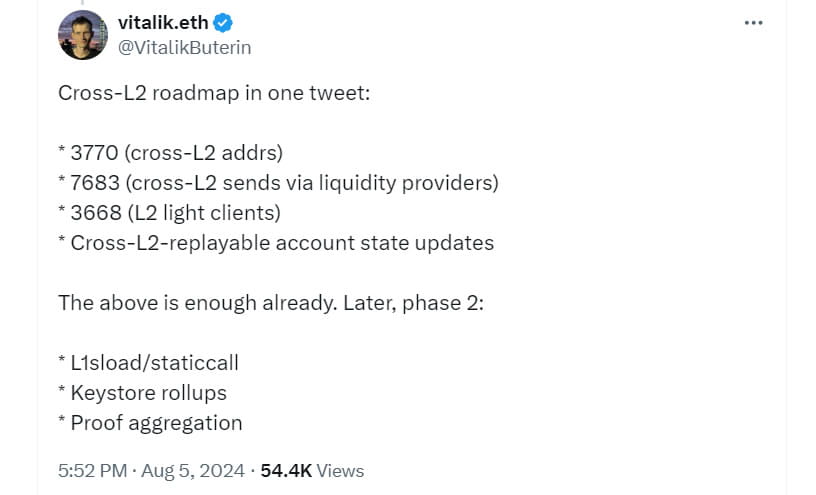Click the 'Cross-L2-replayable account state updates' line
Screen dimensions: 816x495
276,243
